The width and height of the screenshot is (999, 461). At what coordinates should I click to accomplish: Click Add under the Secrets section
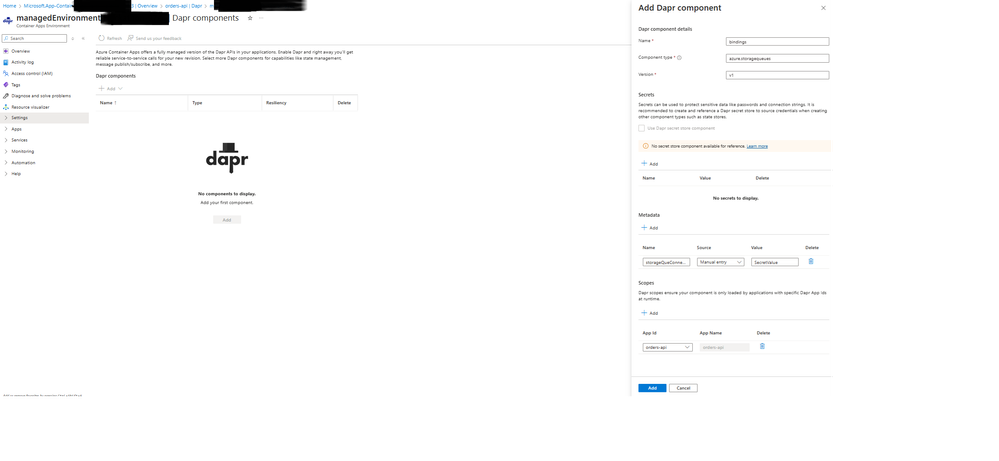tap(649, 164)
